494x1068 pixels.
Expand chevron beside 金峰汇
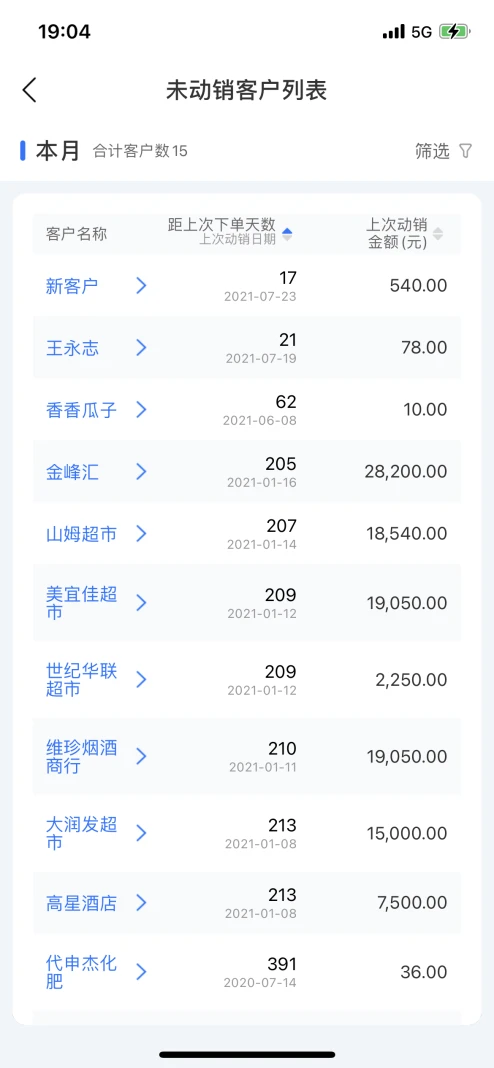141,471
